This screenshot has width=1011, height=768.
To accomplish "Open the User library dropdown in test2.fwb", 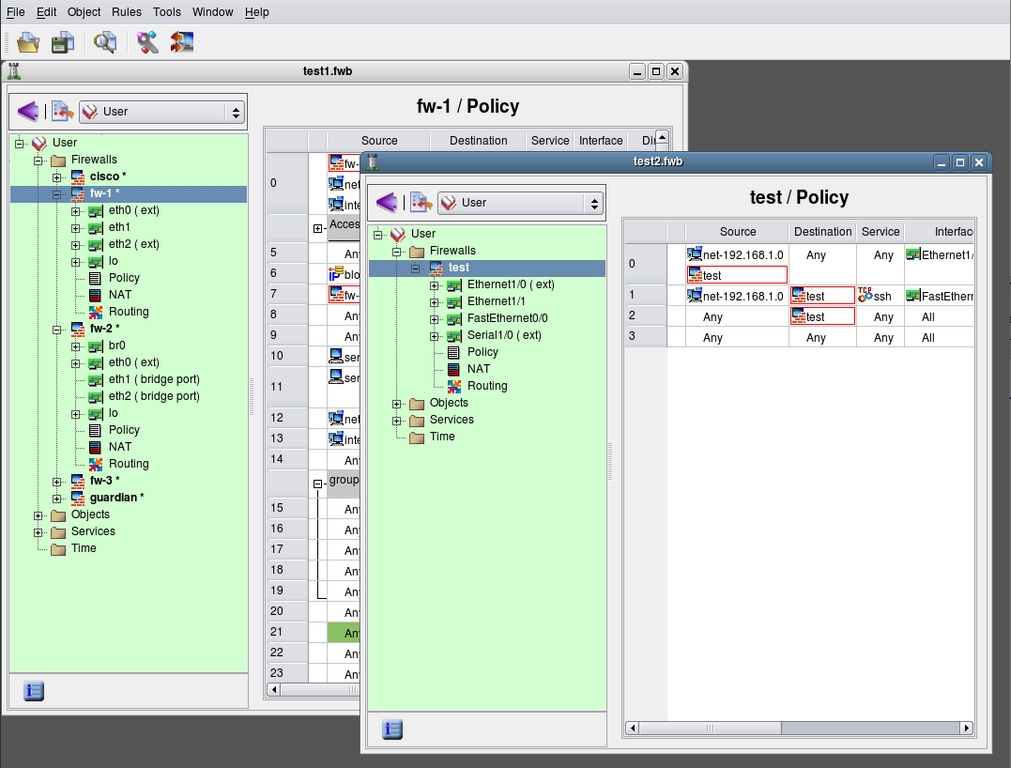I will pyautogui.click(x=521, y=203).
